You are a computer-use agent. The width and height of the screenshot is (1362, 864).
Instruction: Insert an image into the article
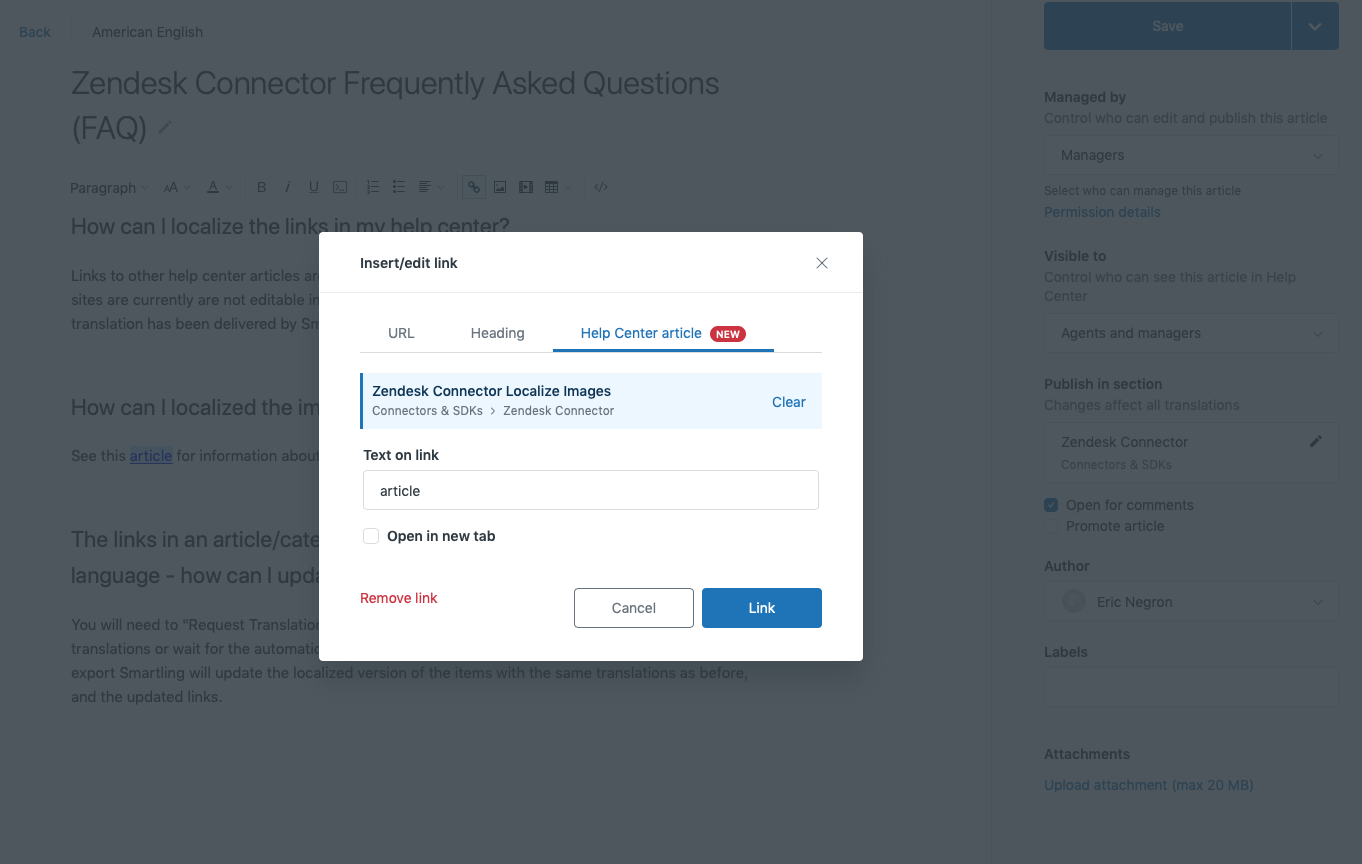click(499, 187)
